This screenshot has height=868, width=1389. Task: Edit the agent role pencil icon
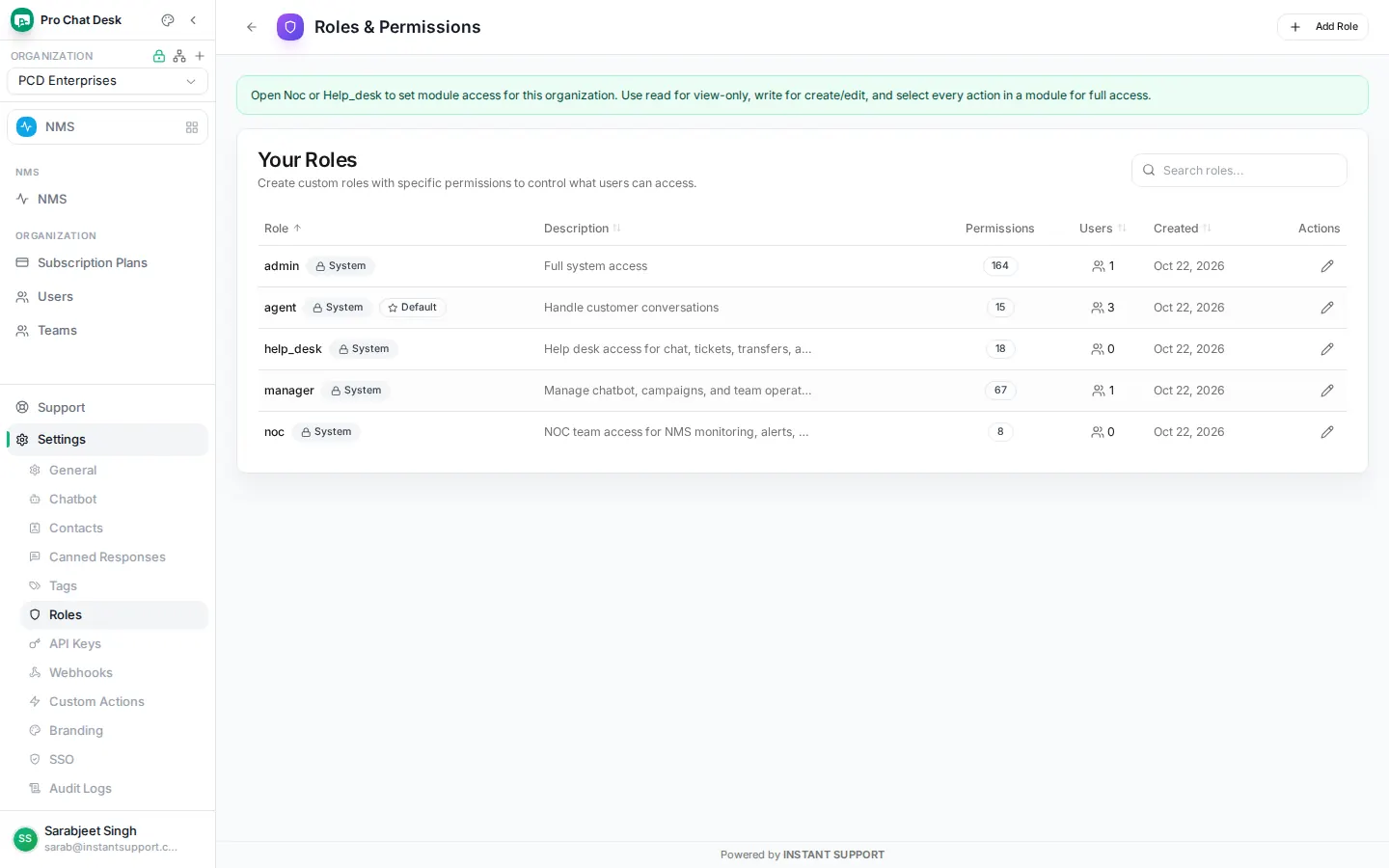pos(1327,308)
